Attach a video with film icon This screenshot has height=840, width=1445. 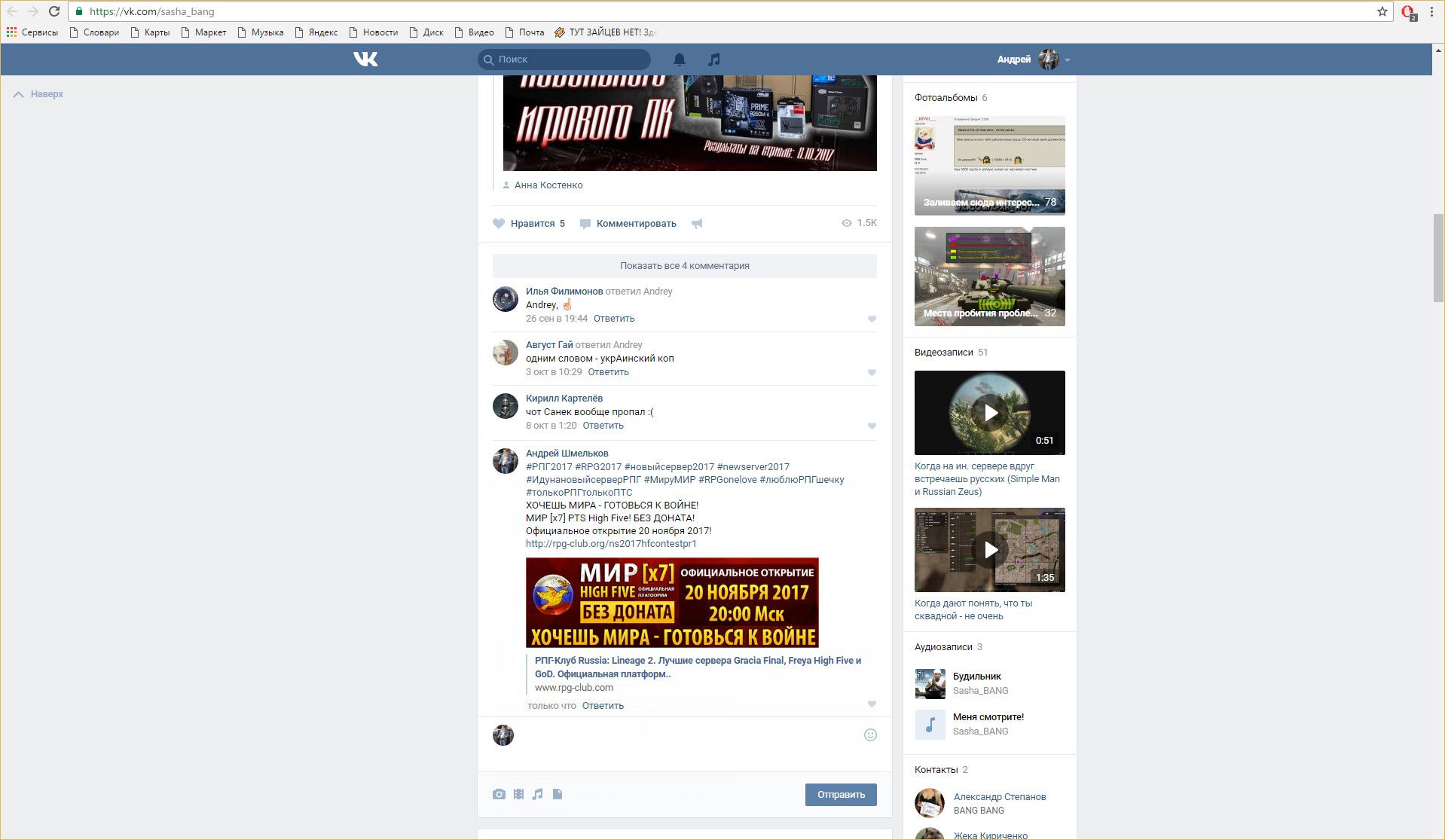coord(518,794)
